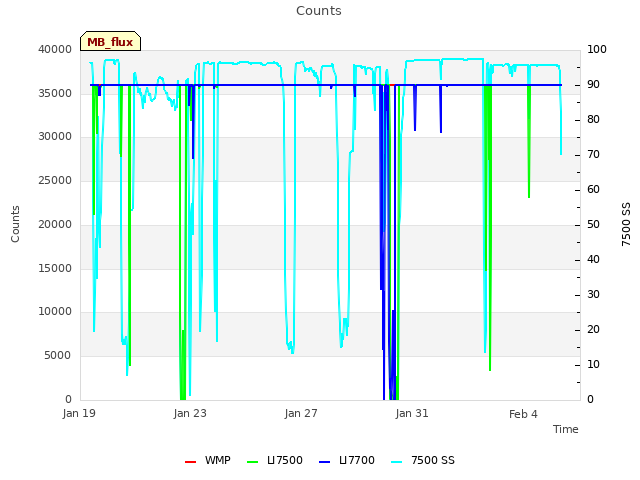Click the 60 right axis value
Screen dimensions: 640x480
[593, 189]
